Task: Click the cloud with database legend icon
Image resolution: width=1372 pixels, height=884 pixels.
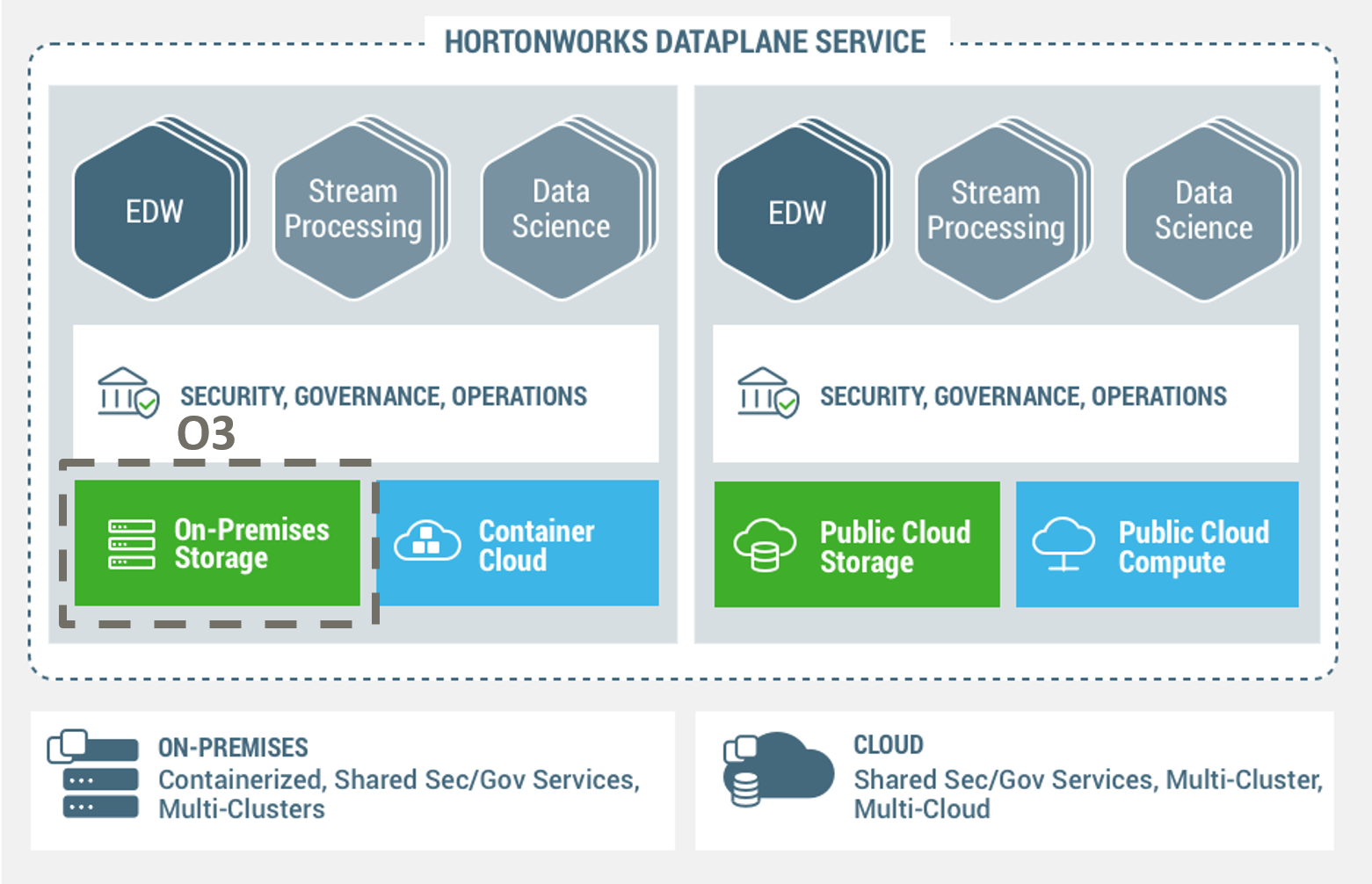Action: (x=777, y=769)
